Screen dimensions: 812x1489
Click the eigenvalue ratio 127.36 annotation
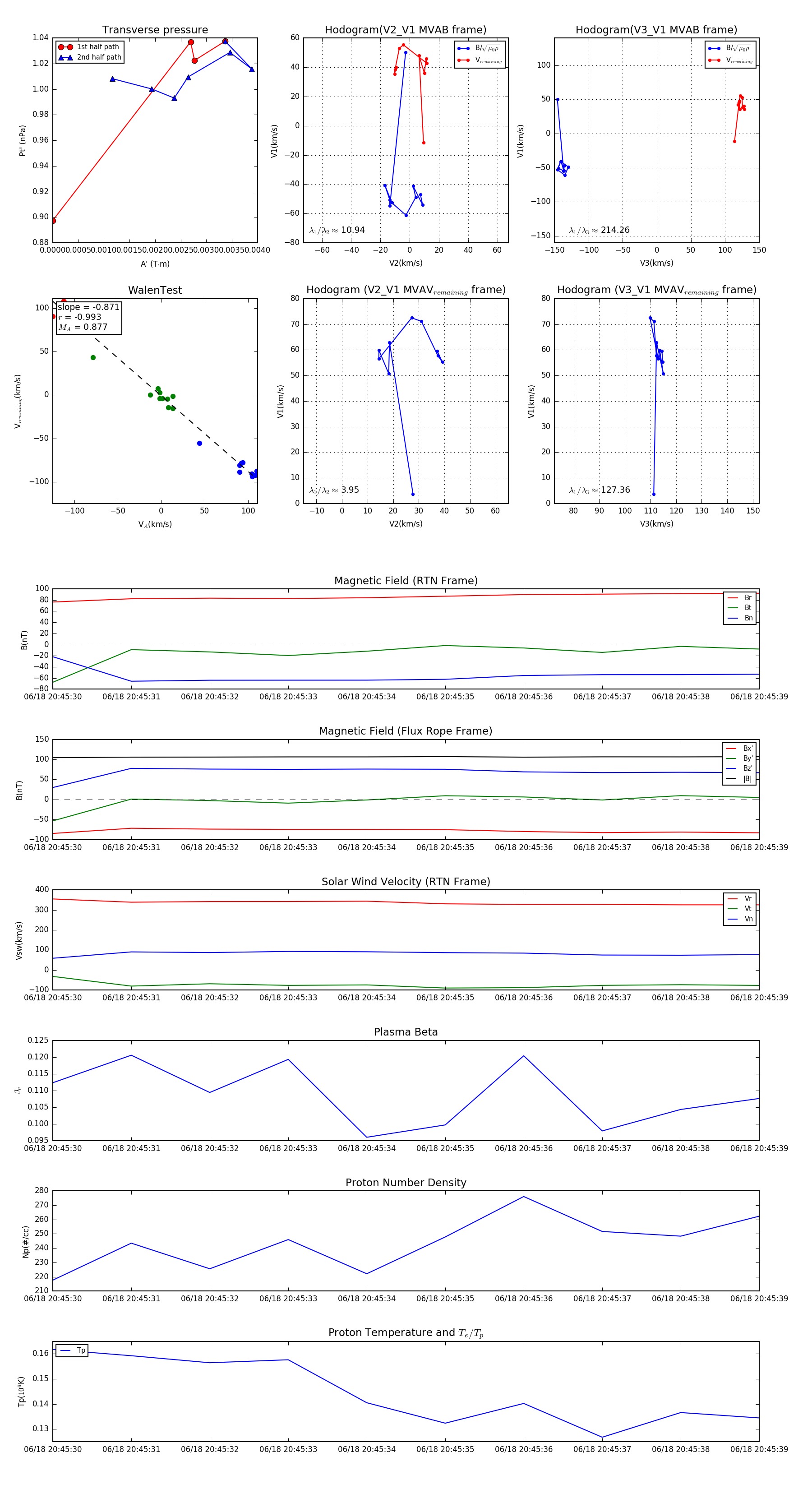[600, 490]
